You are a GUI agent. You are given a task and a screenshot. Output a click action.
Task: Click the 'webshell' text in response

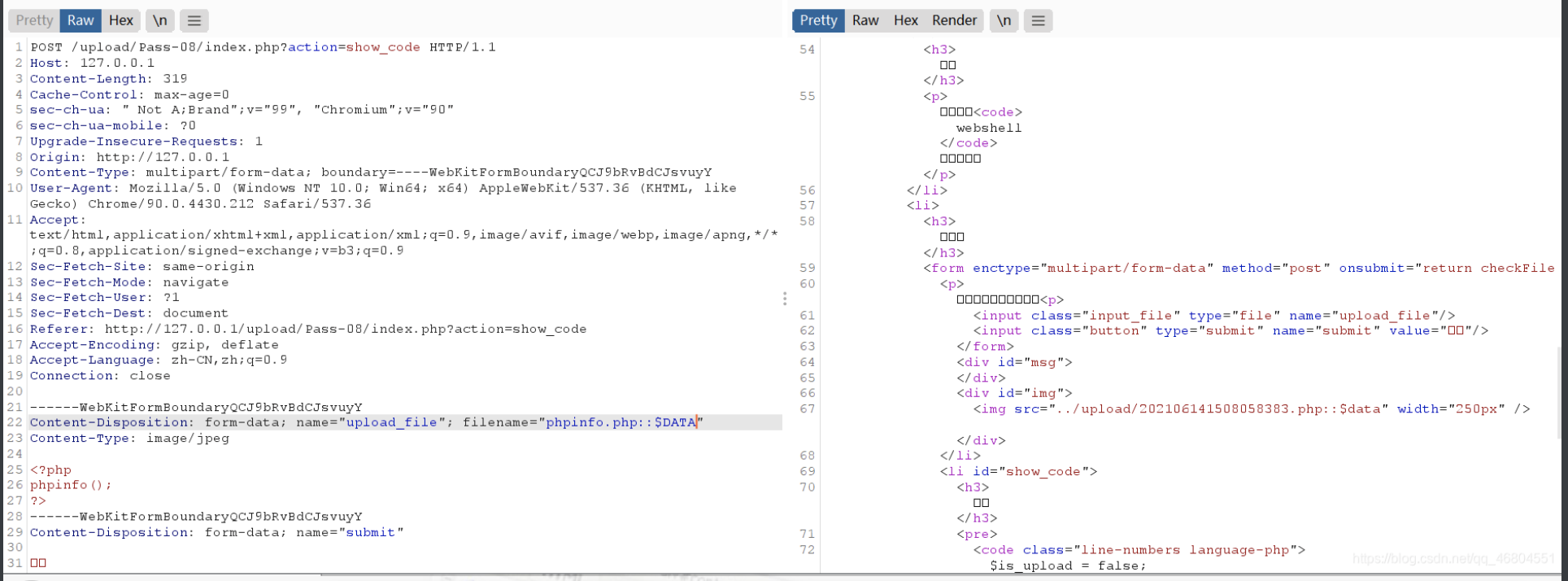tap(989, 128)
